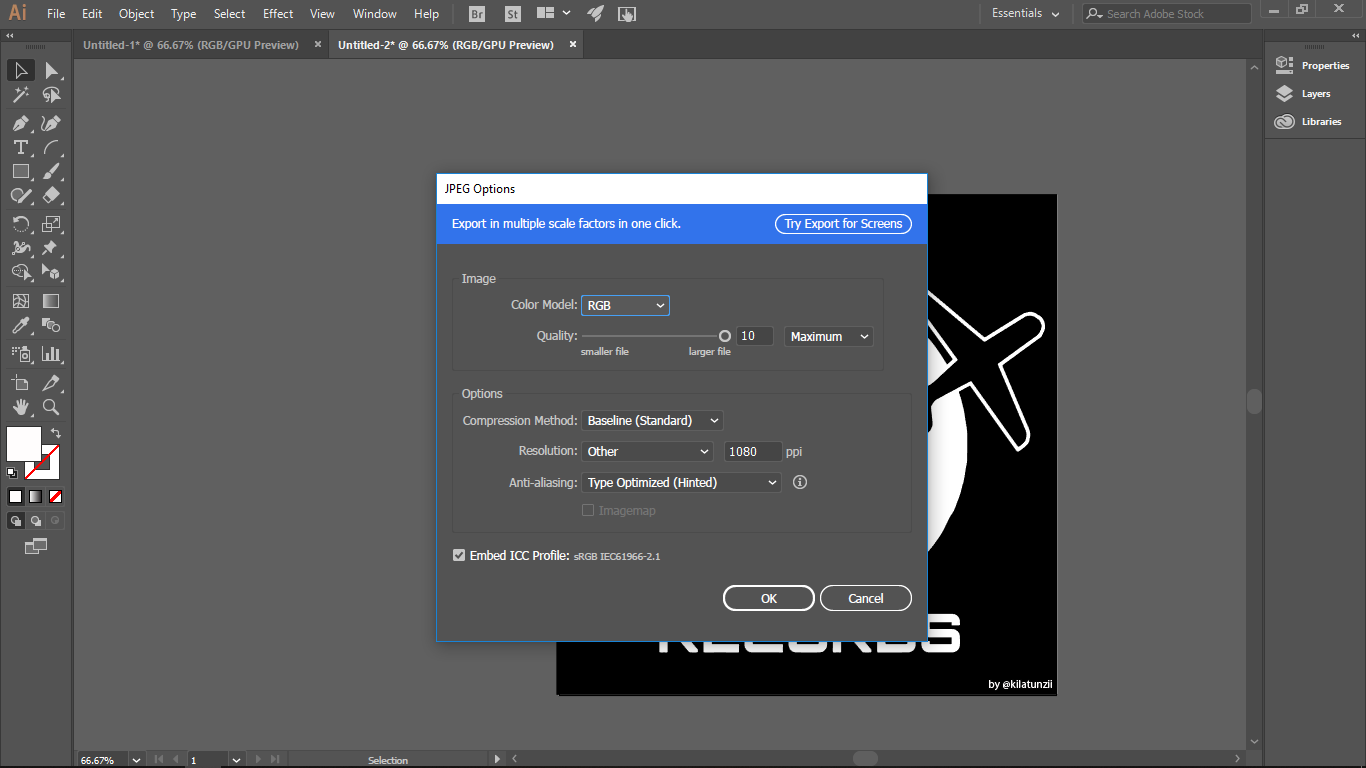Select the Scale tool
This screenshot has height=768, width=1366.
pos(51,223)
